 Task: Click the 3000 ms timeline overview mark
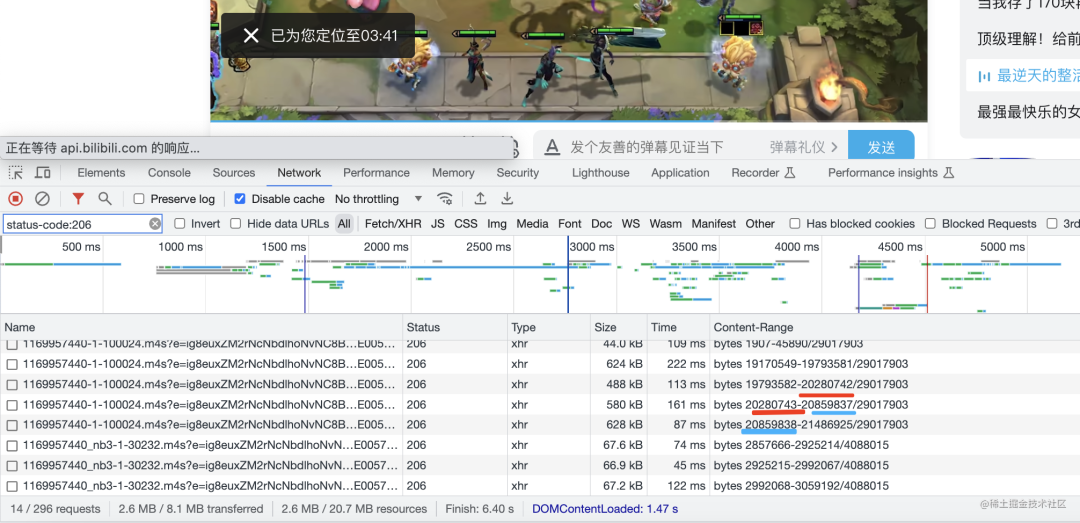[x=590, y=247]
